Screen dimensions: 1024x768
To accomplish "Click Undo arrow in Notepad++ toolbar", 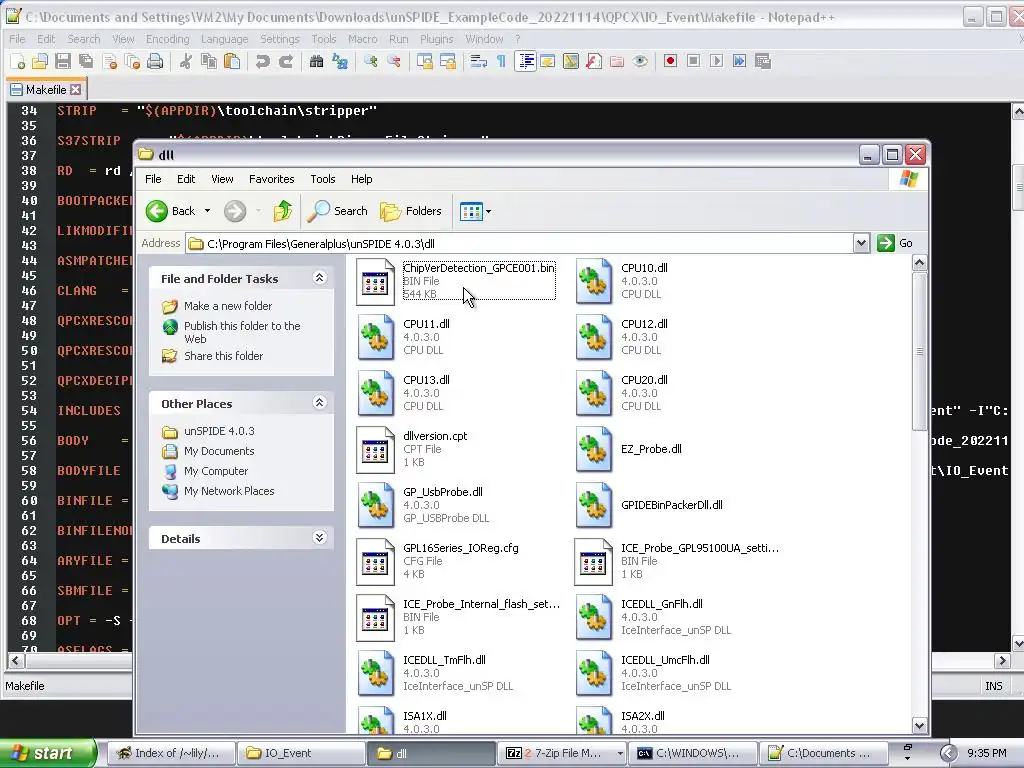I will pyautogui.click(x=263, y=61).
